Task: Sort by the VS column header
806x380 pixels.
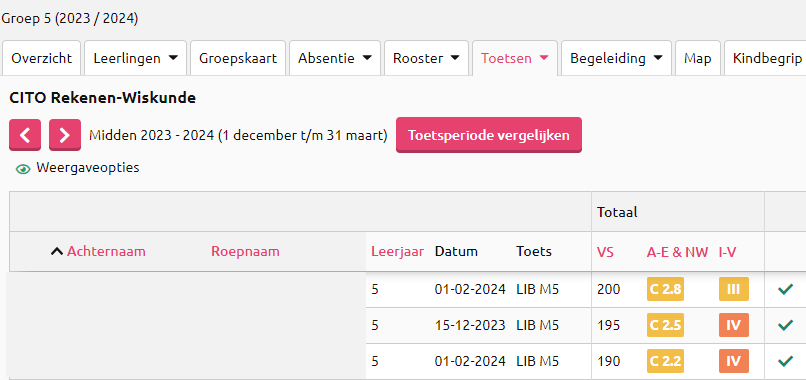Action: coord(605,251)
